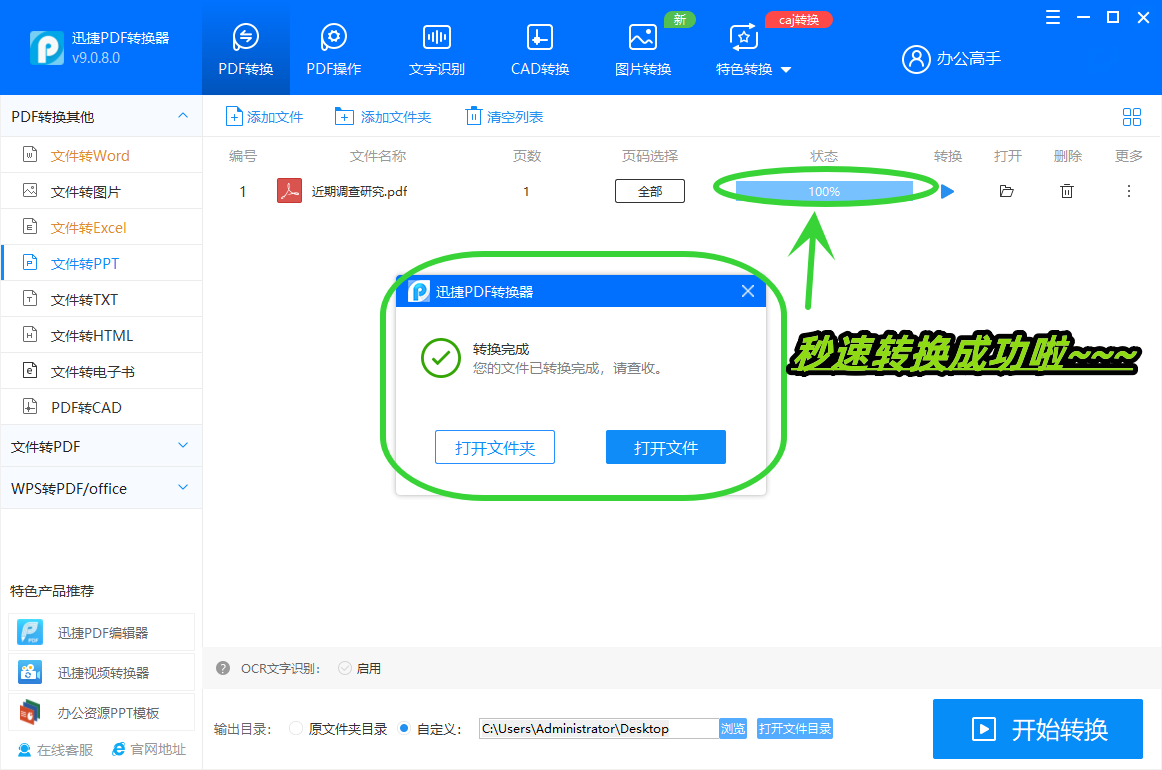The width and height of the screenshot is (1162, 770).
Task: Delete file with the trash icon
Action: click(1066, 191)
